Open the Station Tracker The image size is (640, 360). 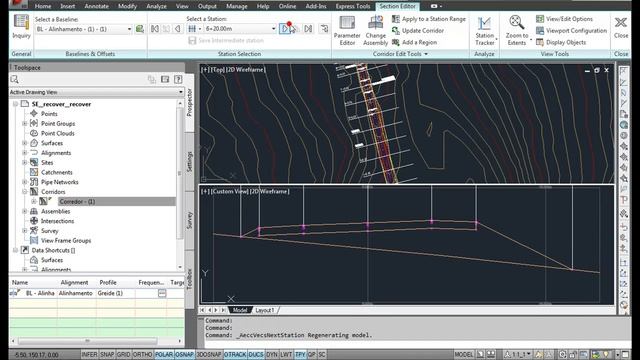(x=484, y=31)
